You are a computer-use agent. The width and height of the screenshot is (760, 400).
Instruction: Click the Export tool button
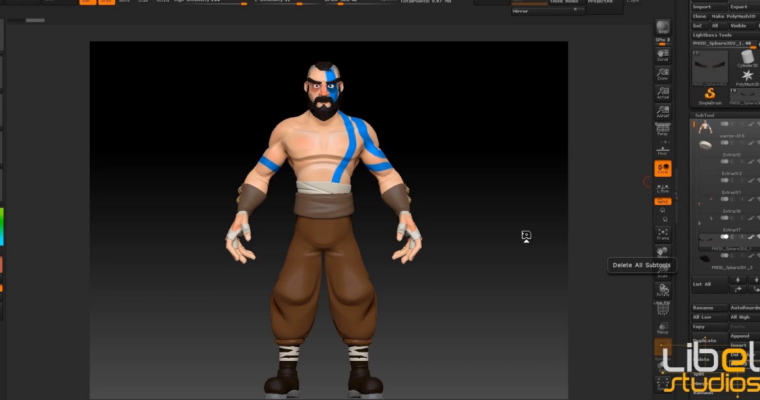[744, 7]
